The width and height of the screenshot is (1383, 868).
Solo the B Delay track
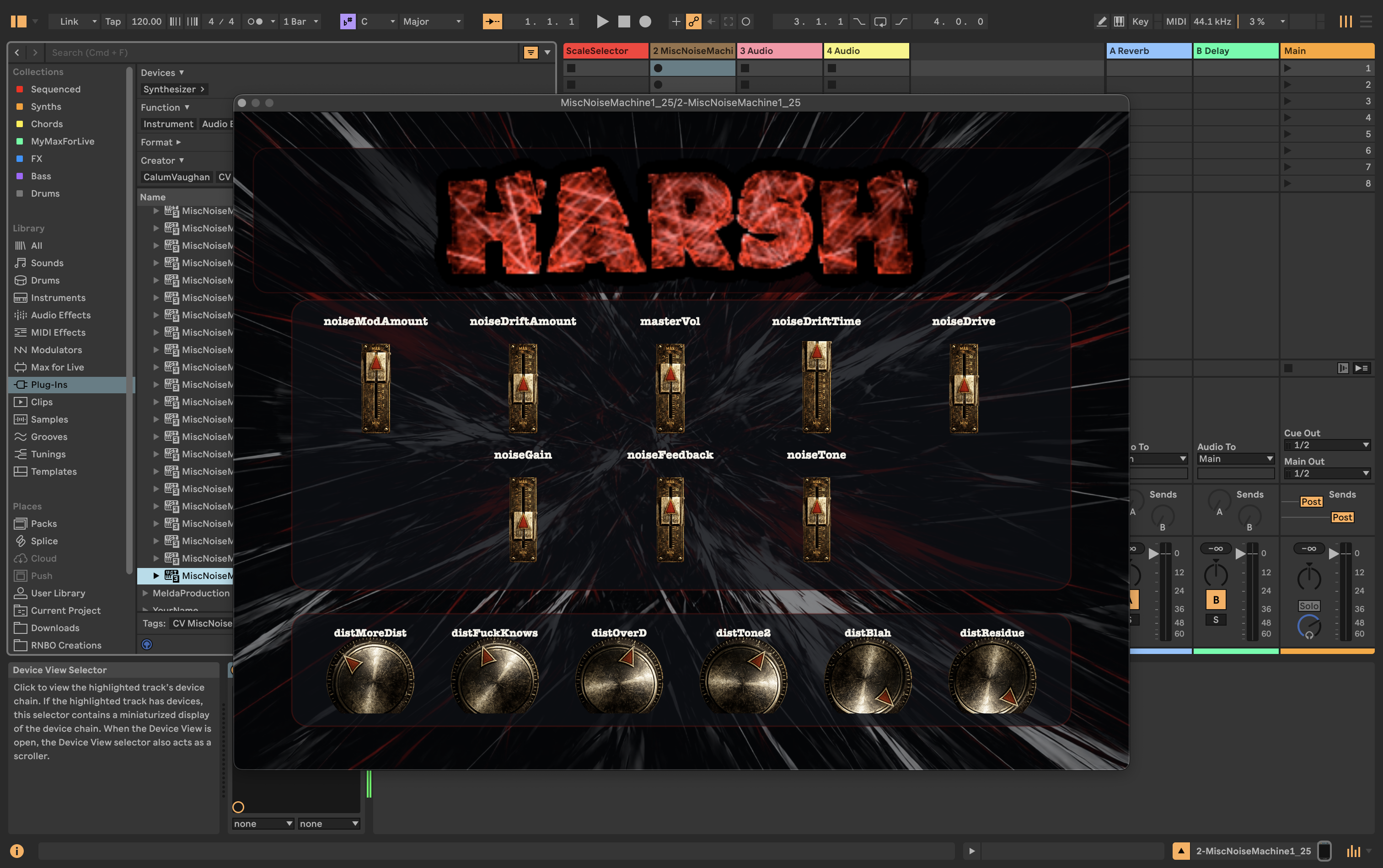tap(1216, 620)
